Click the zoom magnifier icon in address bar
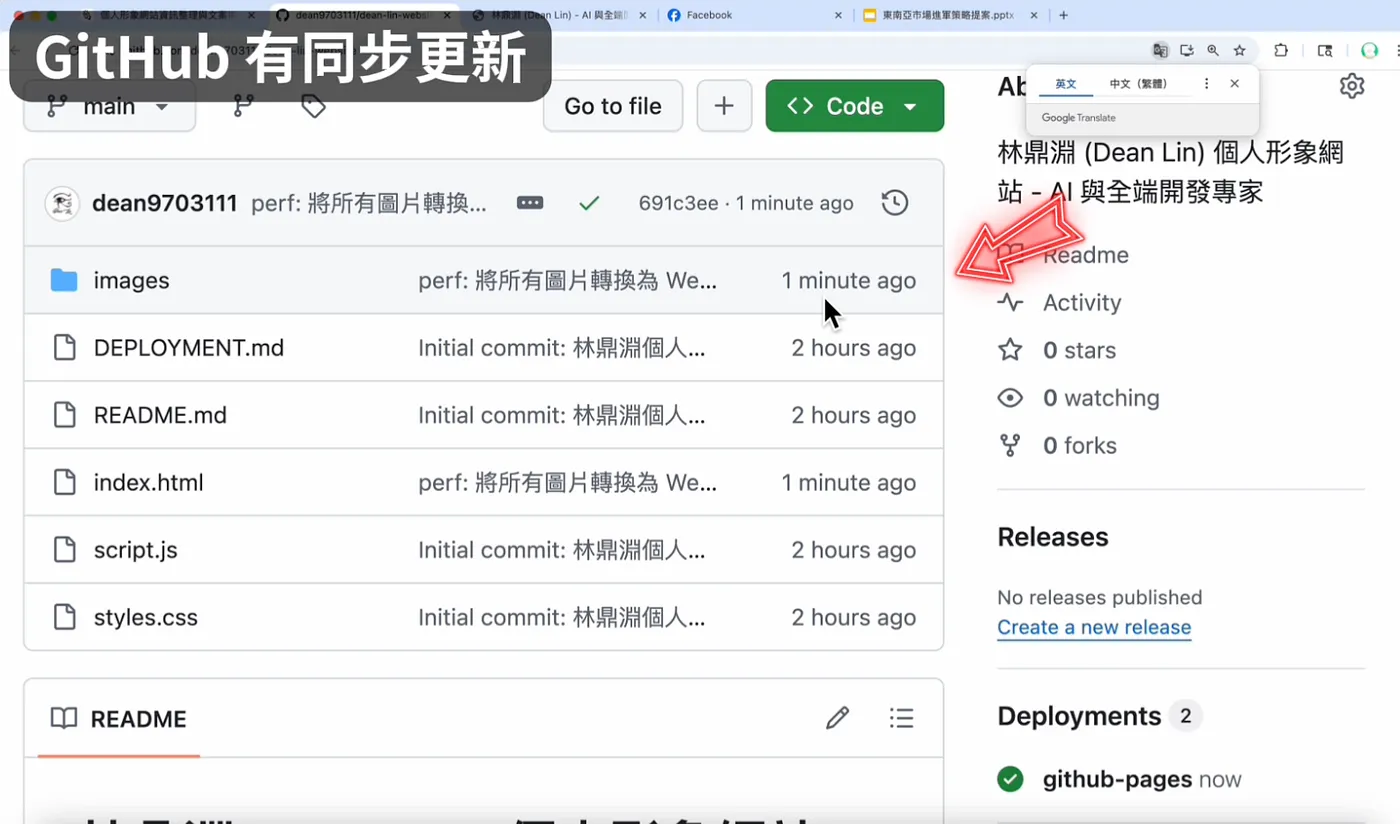The width and height of the screenshot is (1400, 824). point(1213,50)
